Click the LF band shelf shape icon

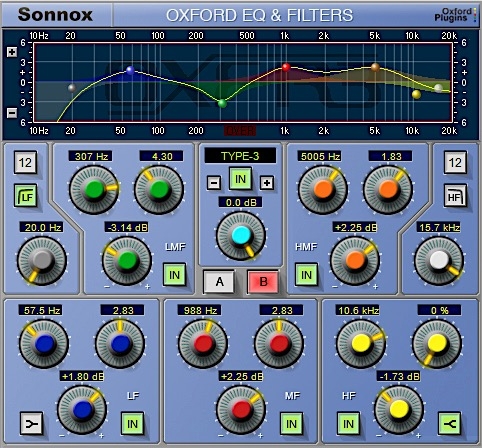tap(32, 424)
